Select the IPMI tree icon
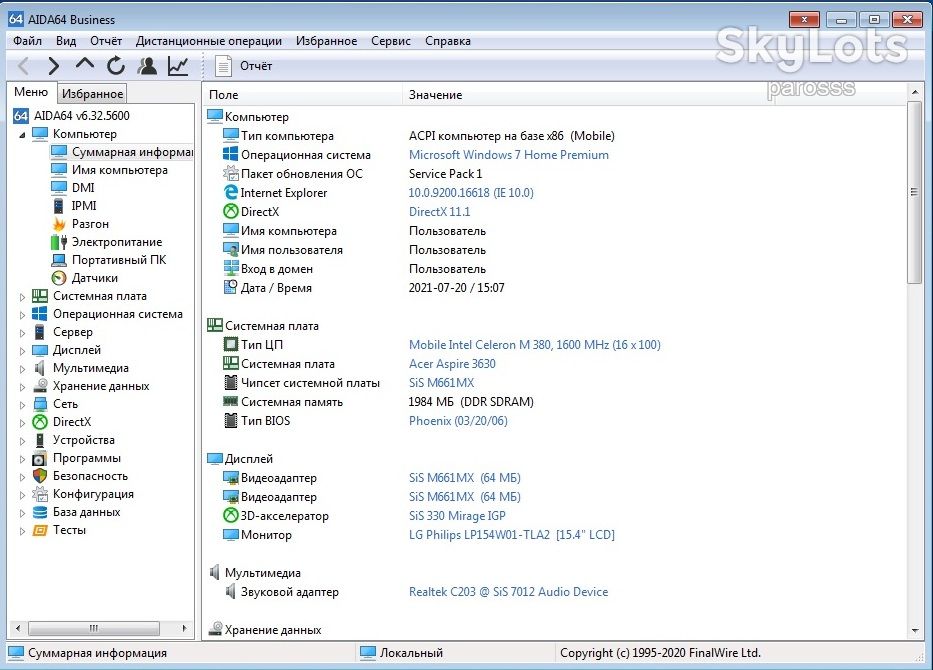Image resolution: width=933 pixels, height=670 pixels. (58, 206)
